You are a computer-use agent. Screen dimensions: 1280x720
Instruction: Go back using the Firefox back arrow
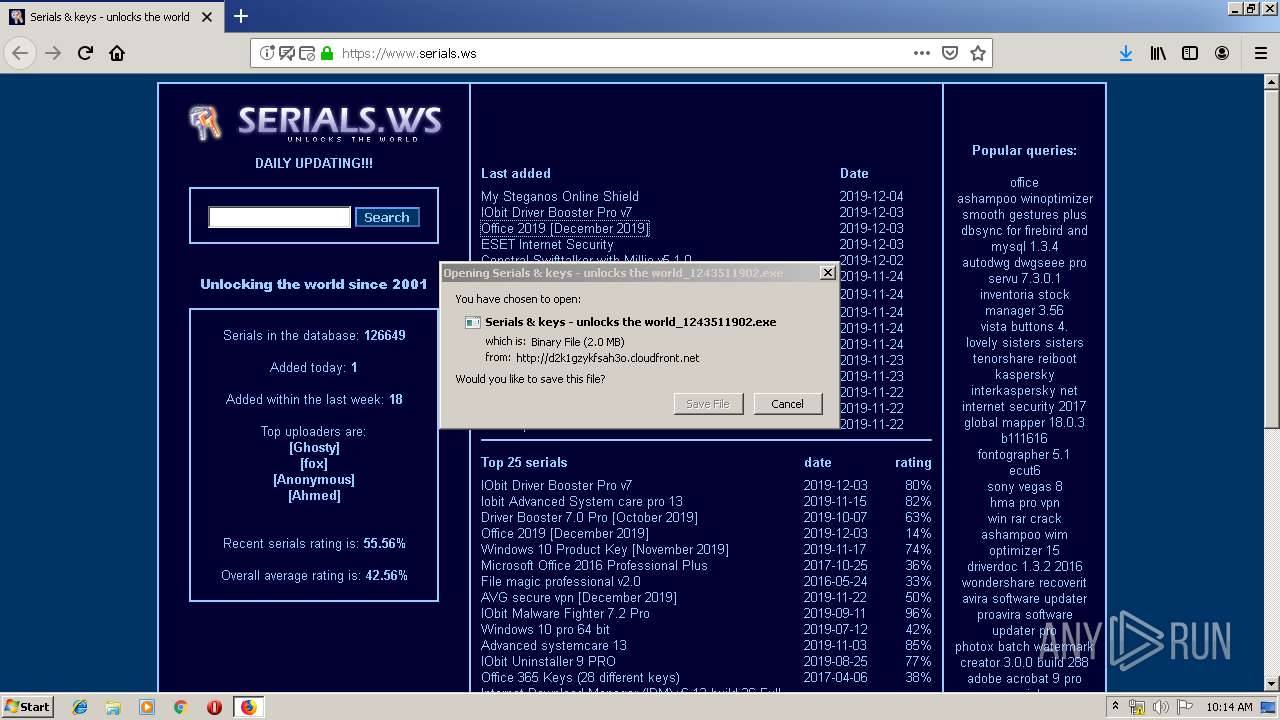tap(20, 53)
